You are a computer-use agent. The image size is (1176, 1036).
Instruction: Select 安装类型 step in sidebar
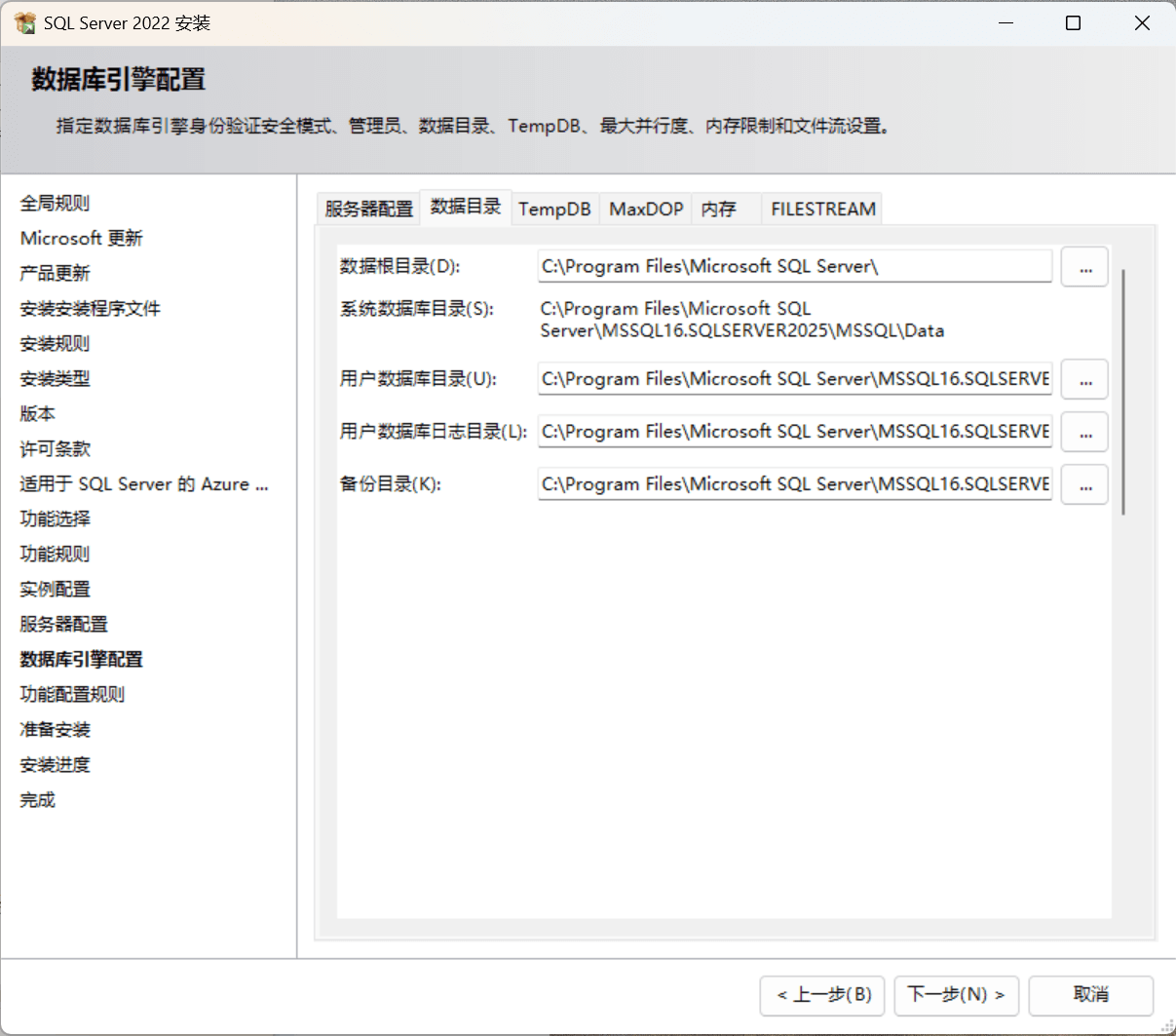pyautogui.click(x=55, y=378)
